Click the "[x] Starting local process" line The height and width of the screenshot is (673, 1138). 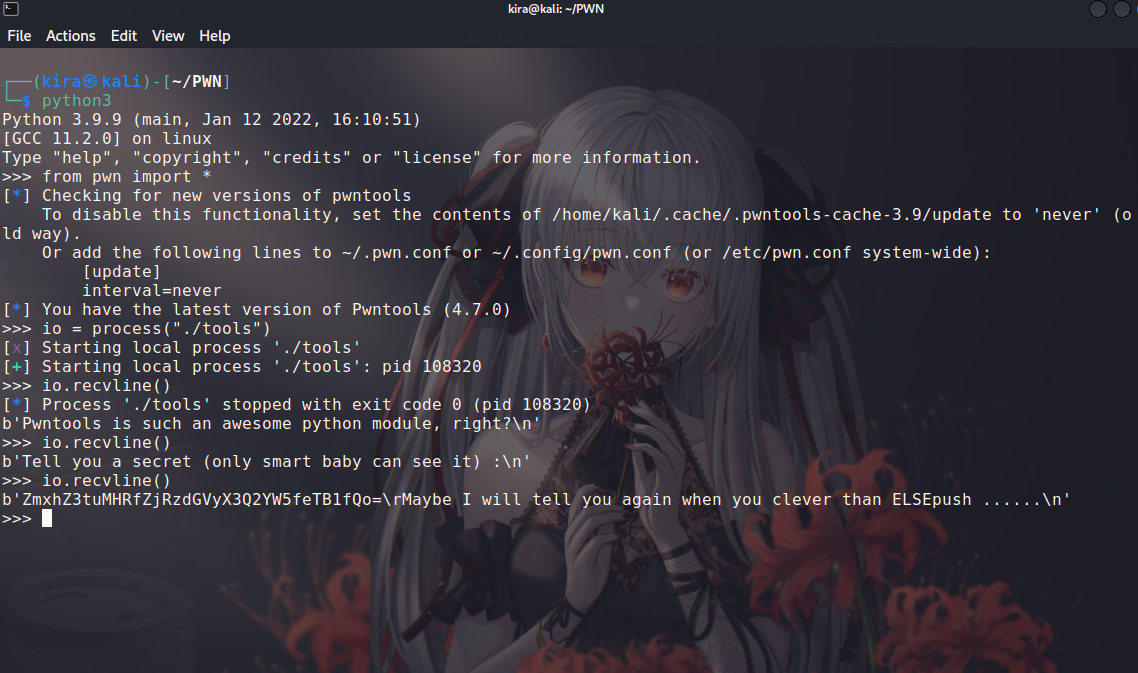click(181, 347)
